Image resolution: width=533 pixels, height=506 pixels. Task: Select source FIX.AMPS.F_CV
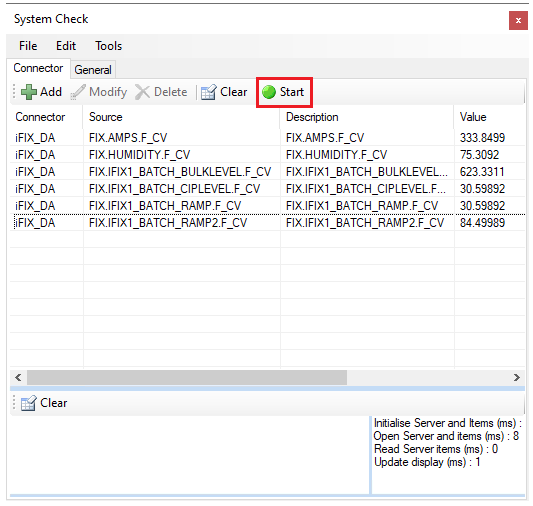pos(128,138)
